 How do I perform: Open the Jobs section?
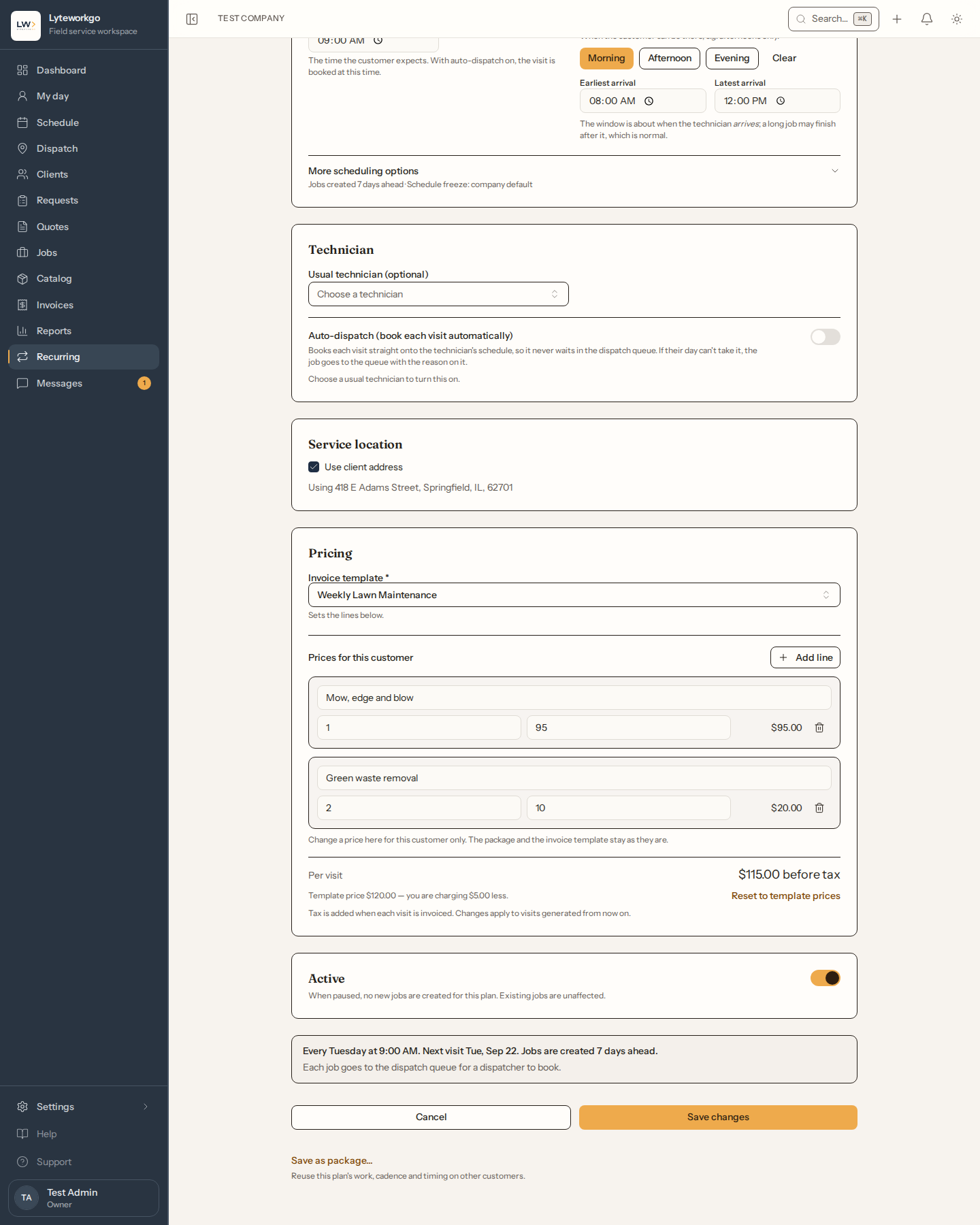click(84, 252)
